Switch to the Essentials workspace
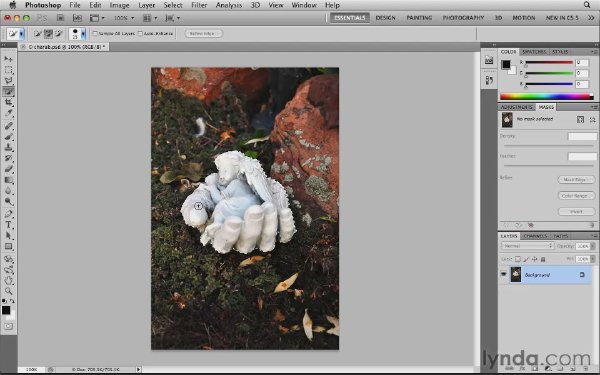 [350, 18]
